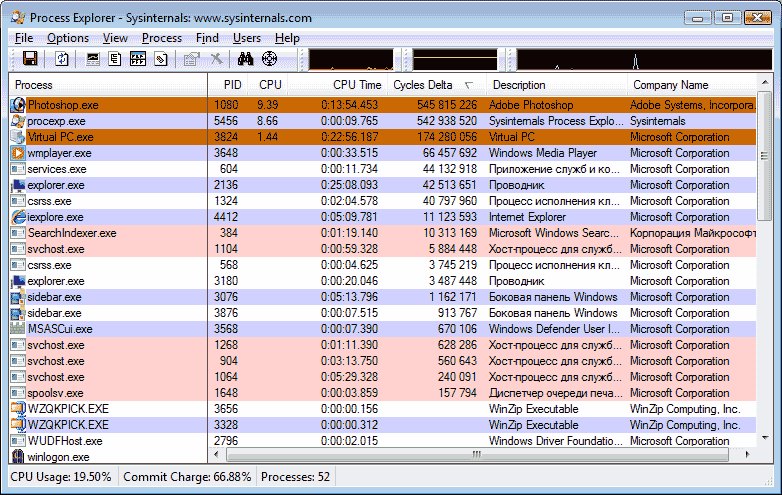Click the Sysinternals company name cell
The height and width of the screenshot is (495, 782).
[x=657, y=121]
